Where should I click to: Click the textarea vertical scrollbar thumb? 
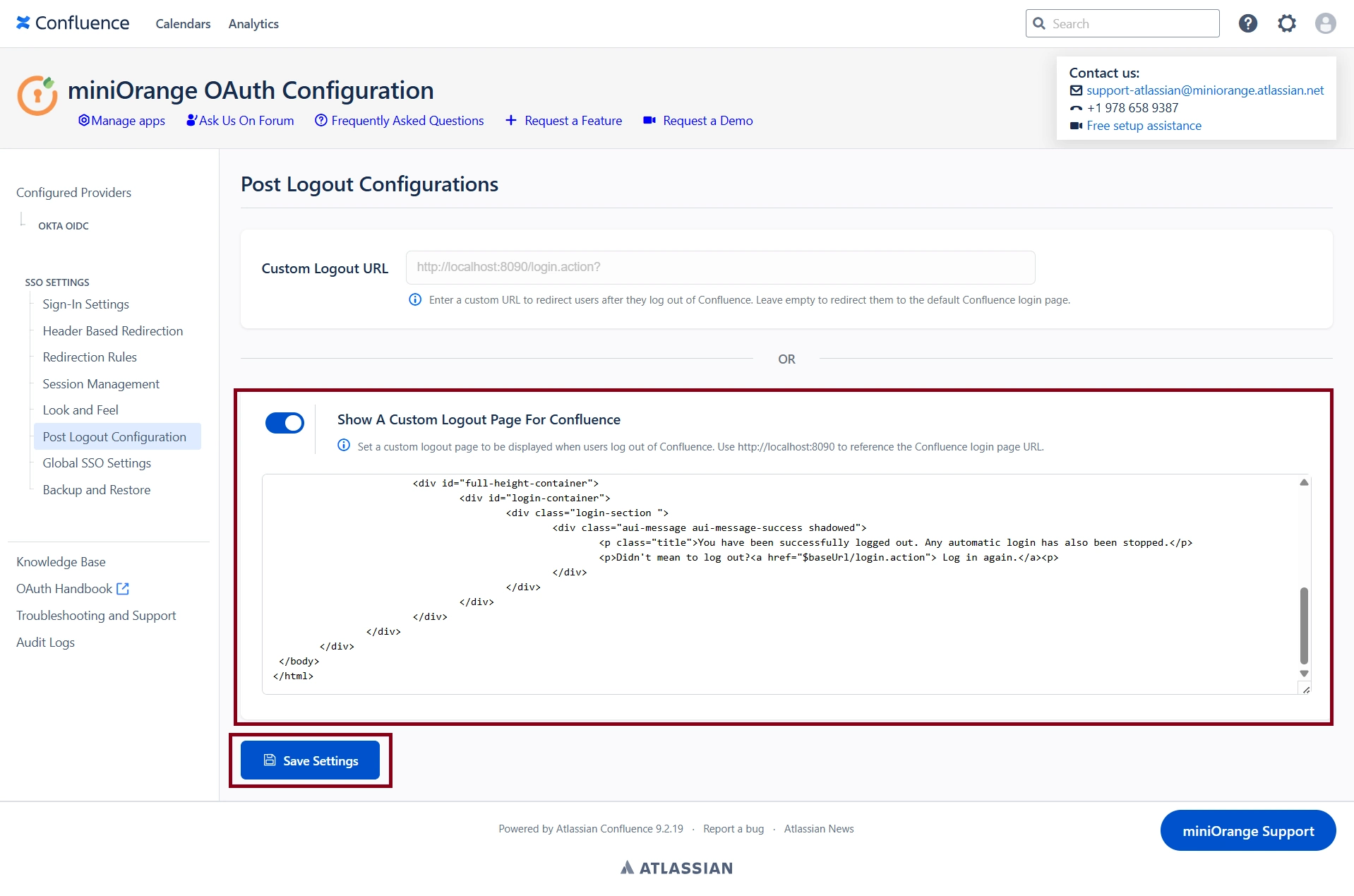(1304, 626)
